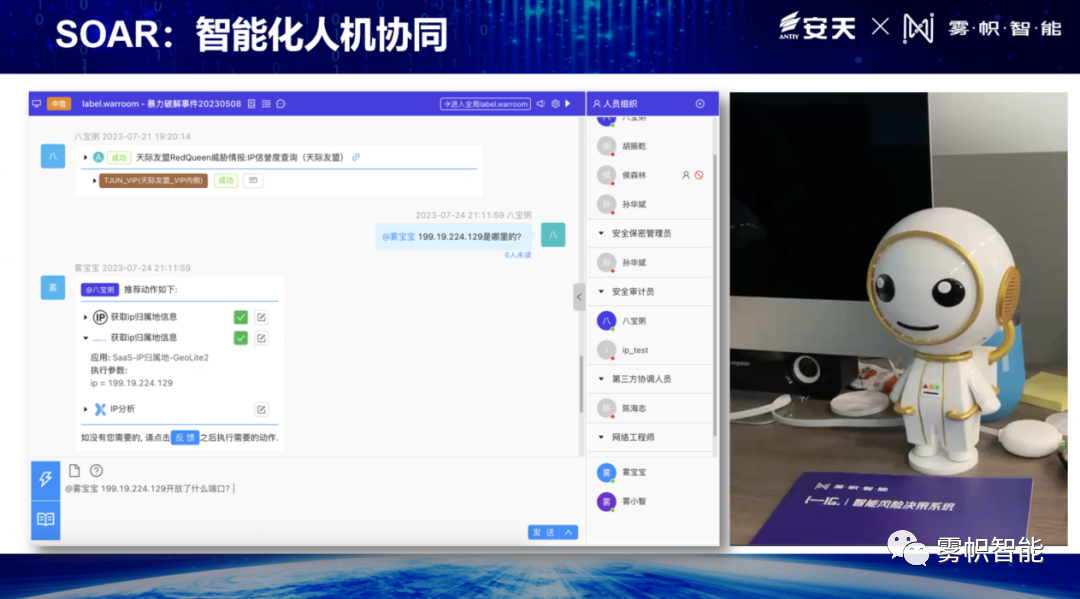This screenshot has width=1080, height=599.
Task: Select member 雾宝宝 in member list
Action: click(x=651, y=472)
